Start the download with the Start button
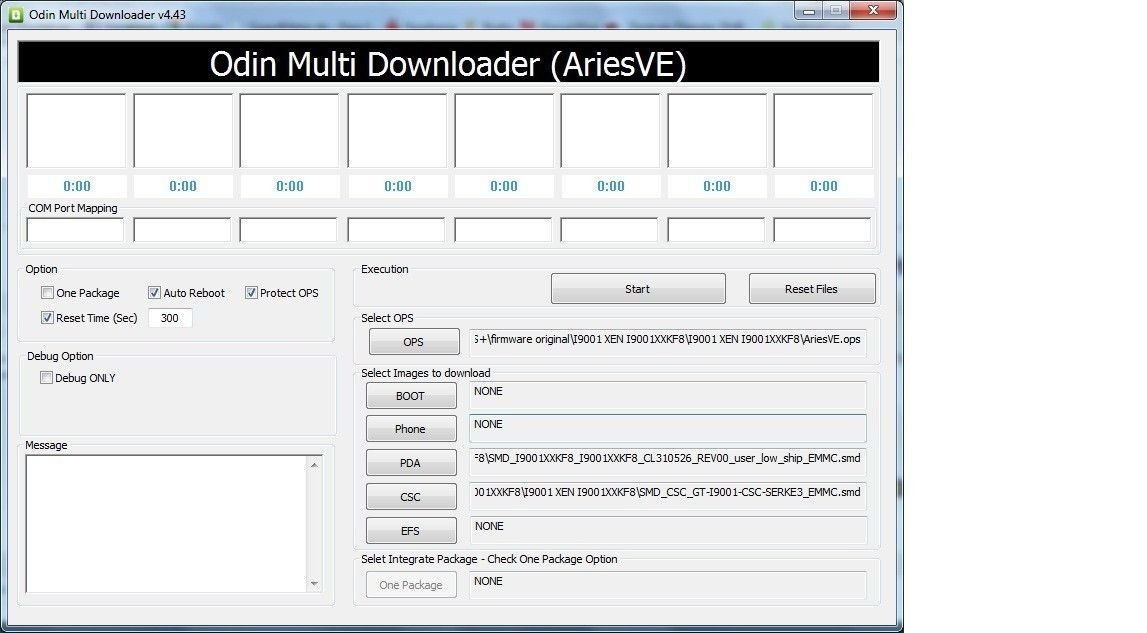 pyautogui.click(x=638, y=289)
